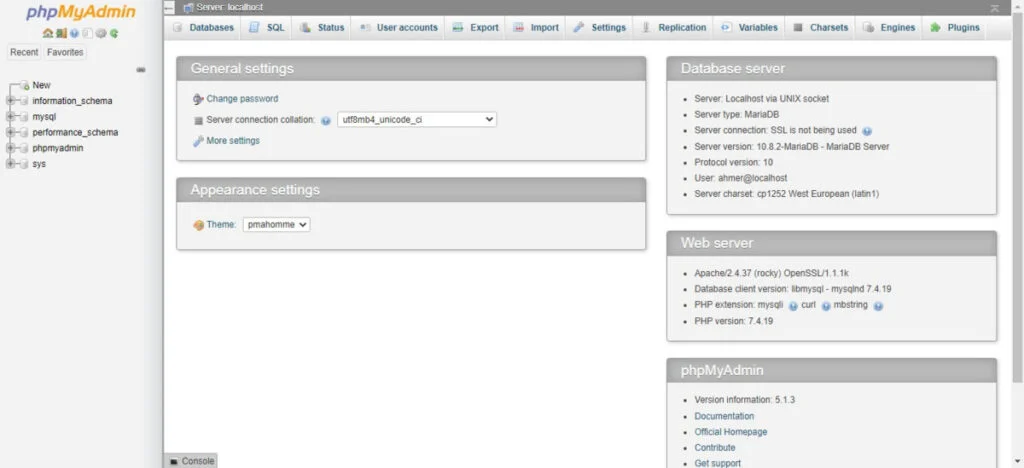Click the performance_schema database icon
The image size is (1024, 468).
[x=25, y=133]
